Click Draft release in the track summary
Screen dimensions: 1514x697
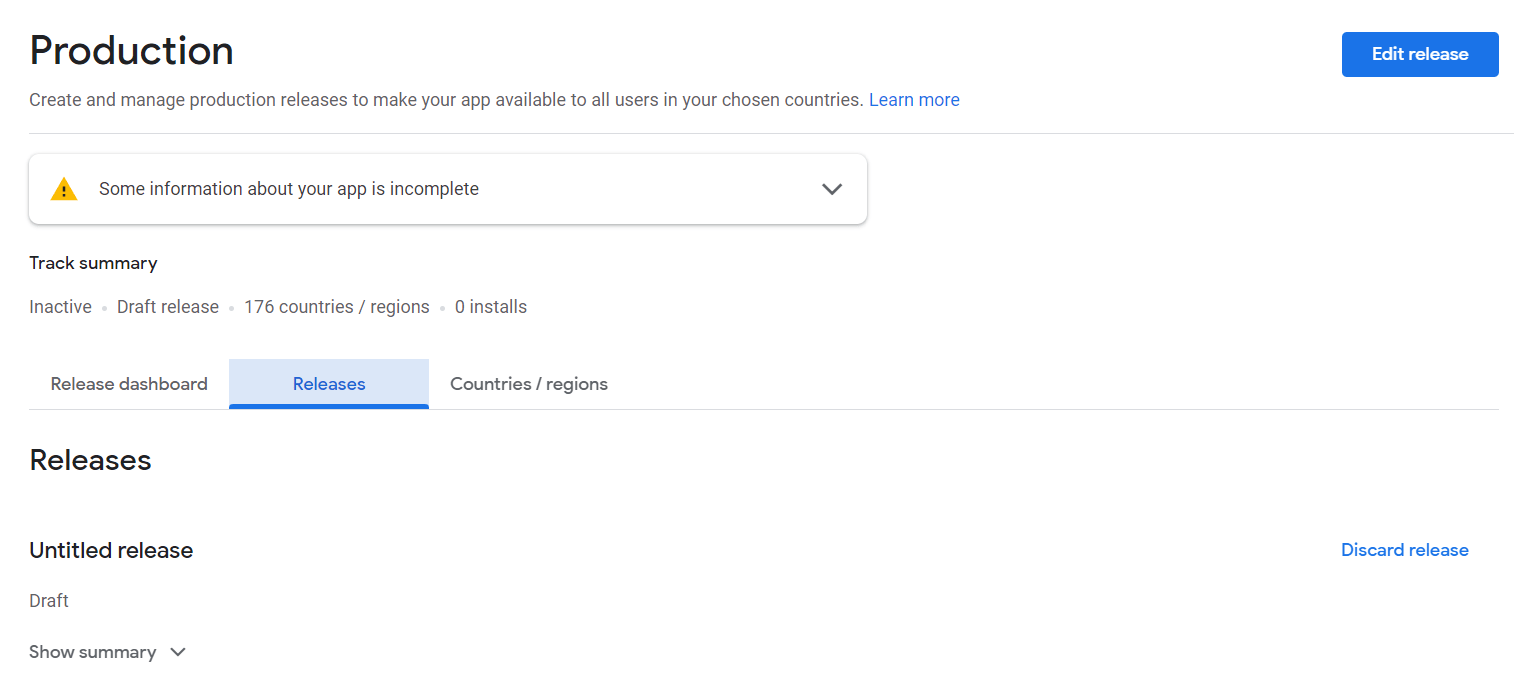click(x=167, y=307)
